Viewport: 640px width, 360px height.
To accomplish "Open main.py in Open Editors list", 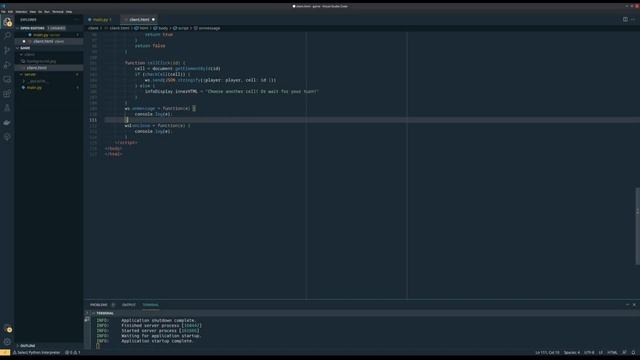I will click(x=49, y=35).
